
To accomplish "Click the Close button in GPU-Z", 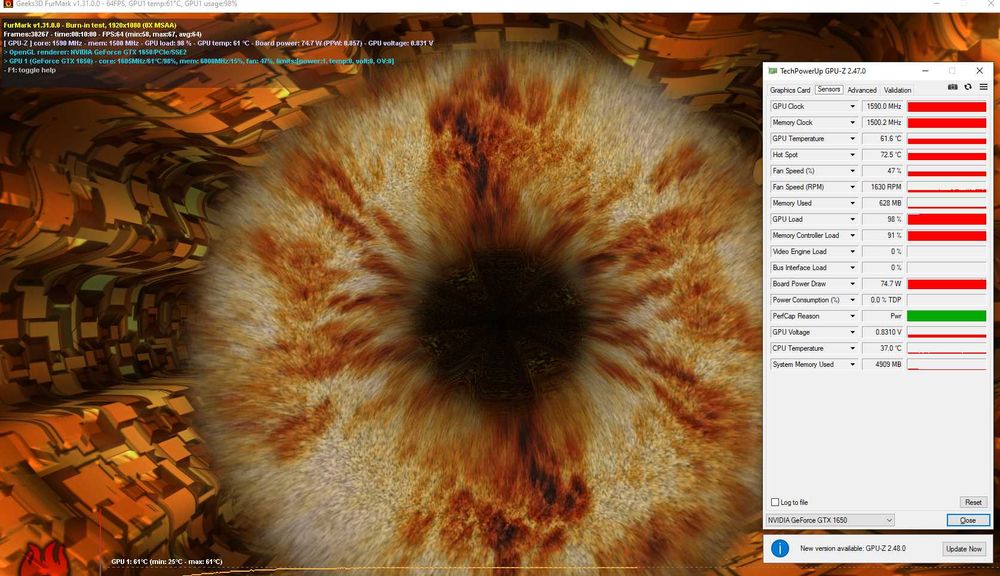I will coord(967,520).
